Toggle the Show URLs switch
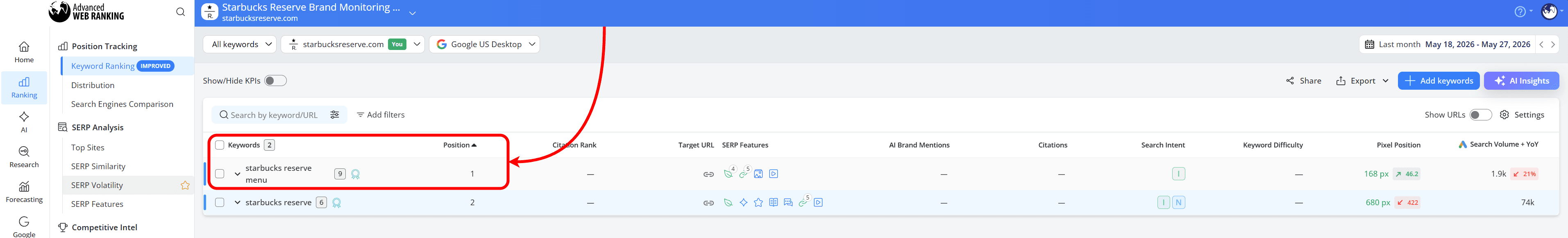Screen dimensions: 1568x238 tap(1480, 114)
